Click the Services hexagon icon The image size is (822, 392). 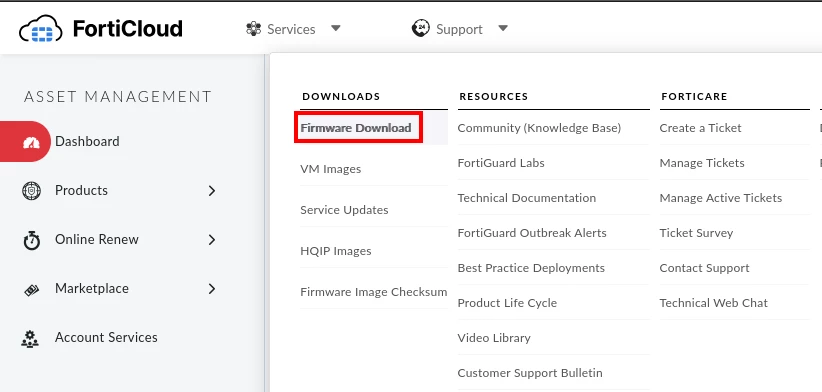coord(253,29)
